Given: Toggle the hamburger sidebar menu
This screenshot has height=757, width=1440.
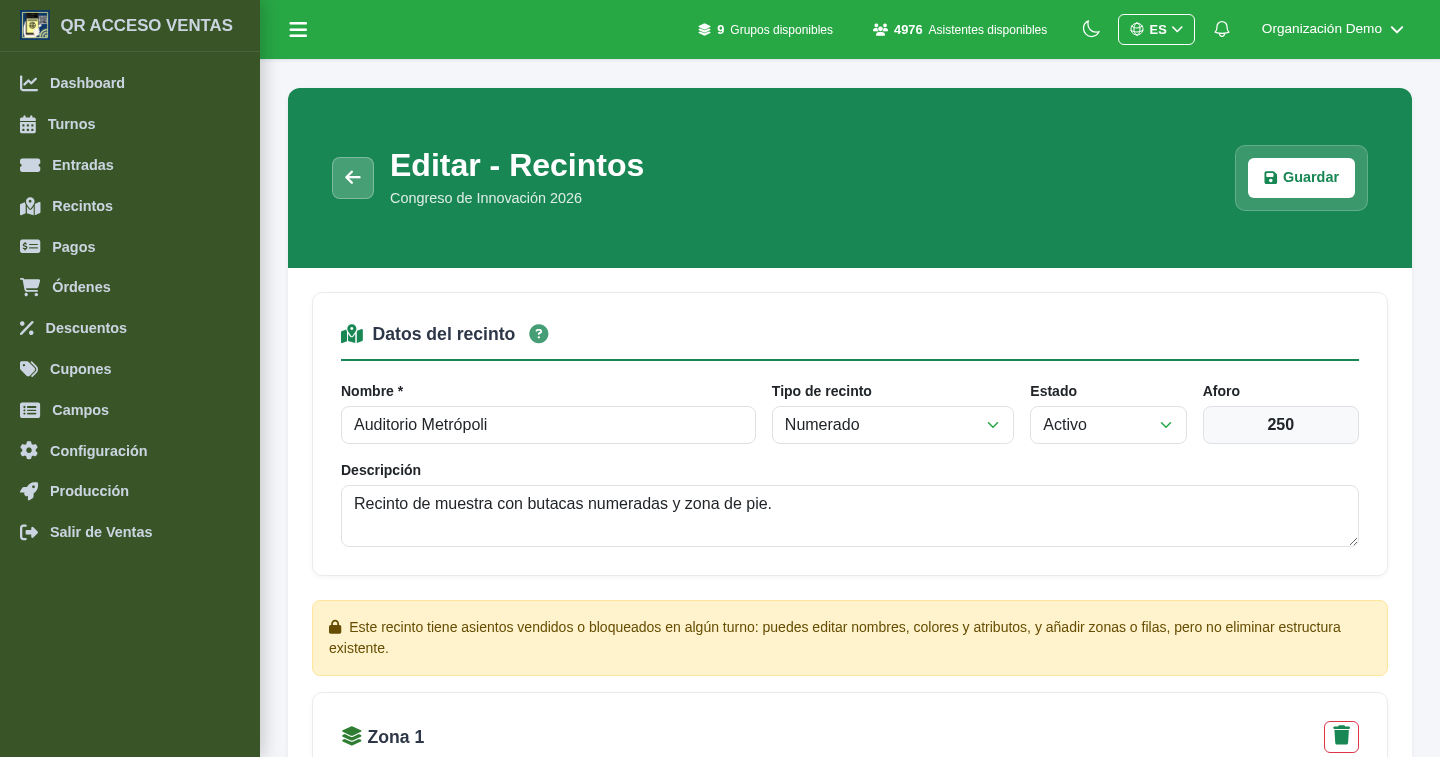Looking at the screenshot, I should click(x=298, y=30).
